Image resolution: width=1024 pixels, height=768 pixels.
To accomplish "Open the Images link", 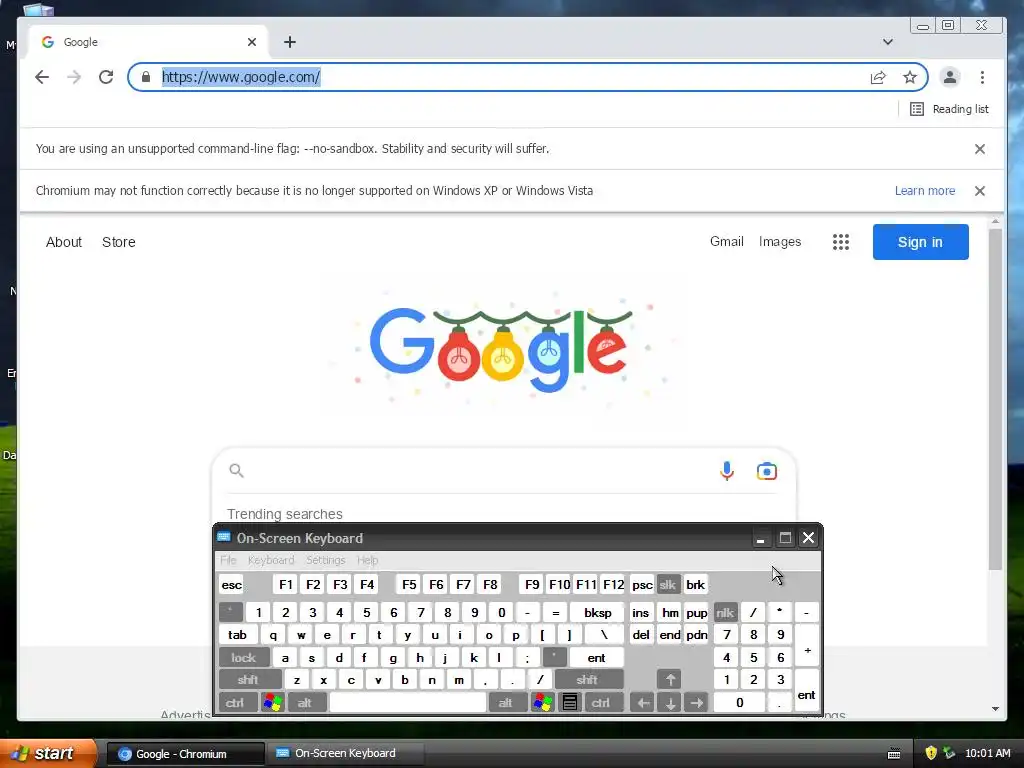I will click(x=780, y=242).
